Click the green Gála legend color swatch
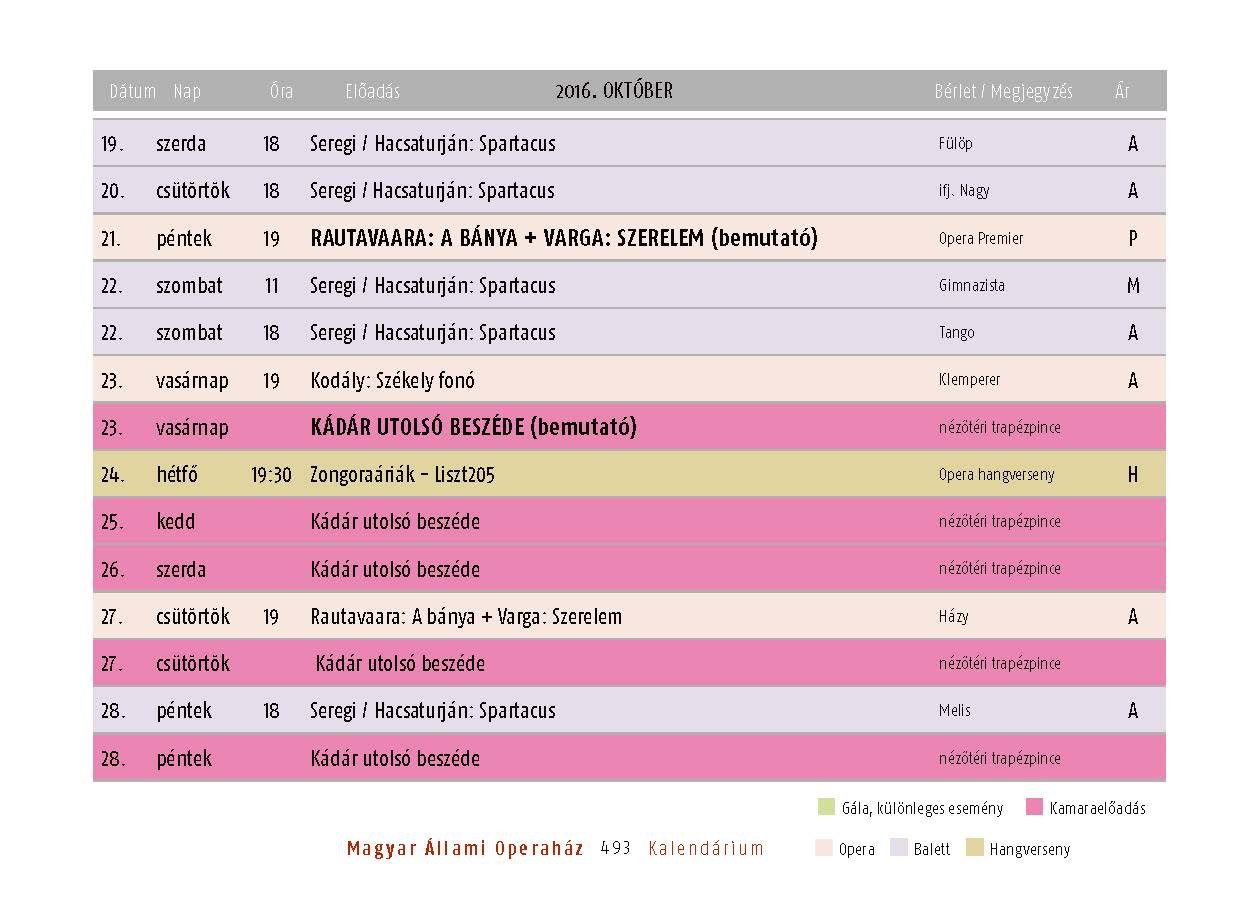This screenshot has width=1260, height=906. tap(826, 808)
